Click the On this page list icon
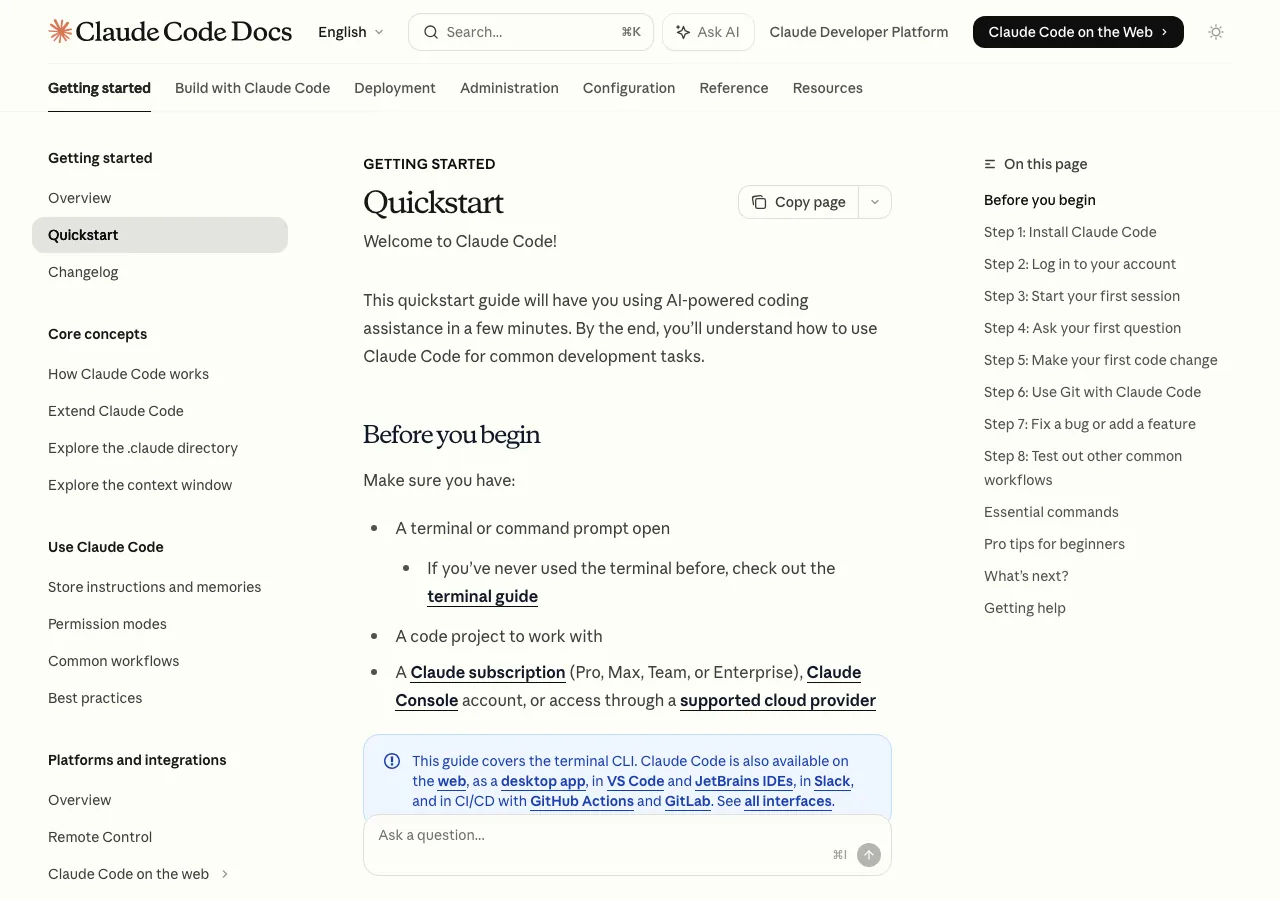 tap(990, 164)
